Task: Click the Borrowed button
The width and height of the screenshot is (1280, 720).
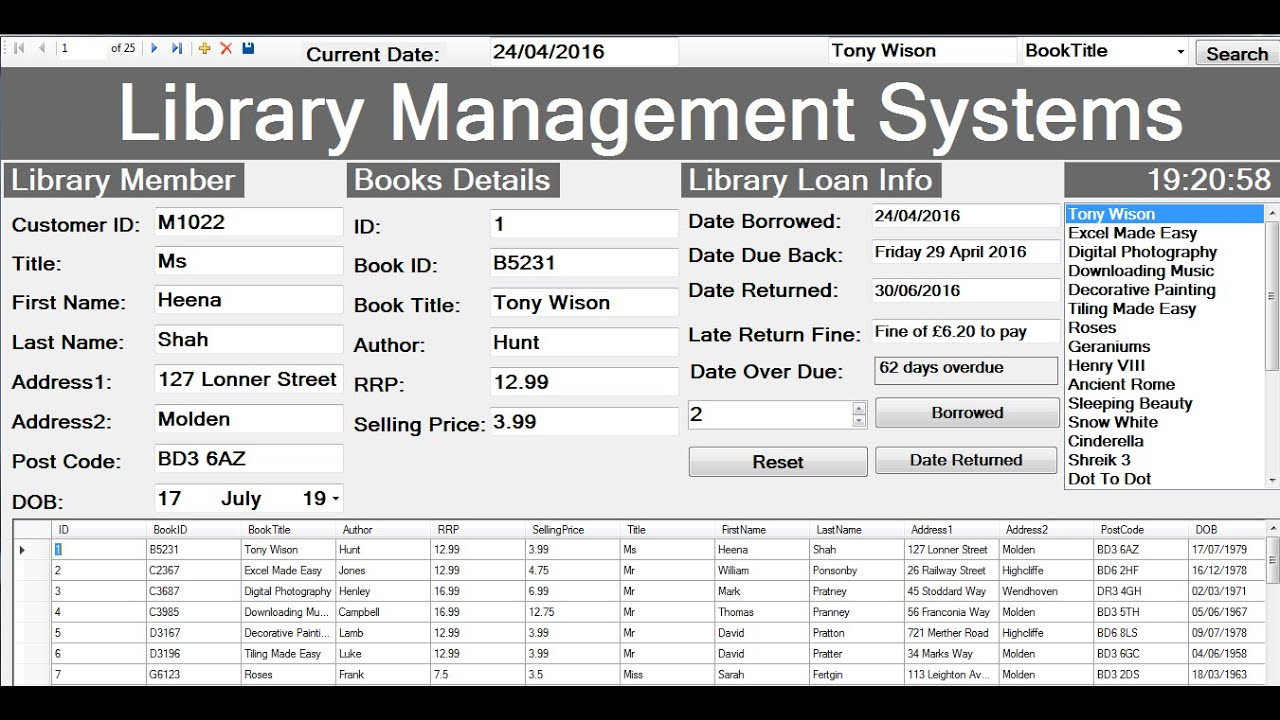Action: point(967,413)
